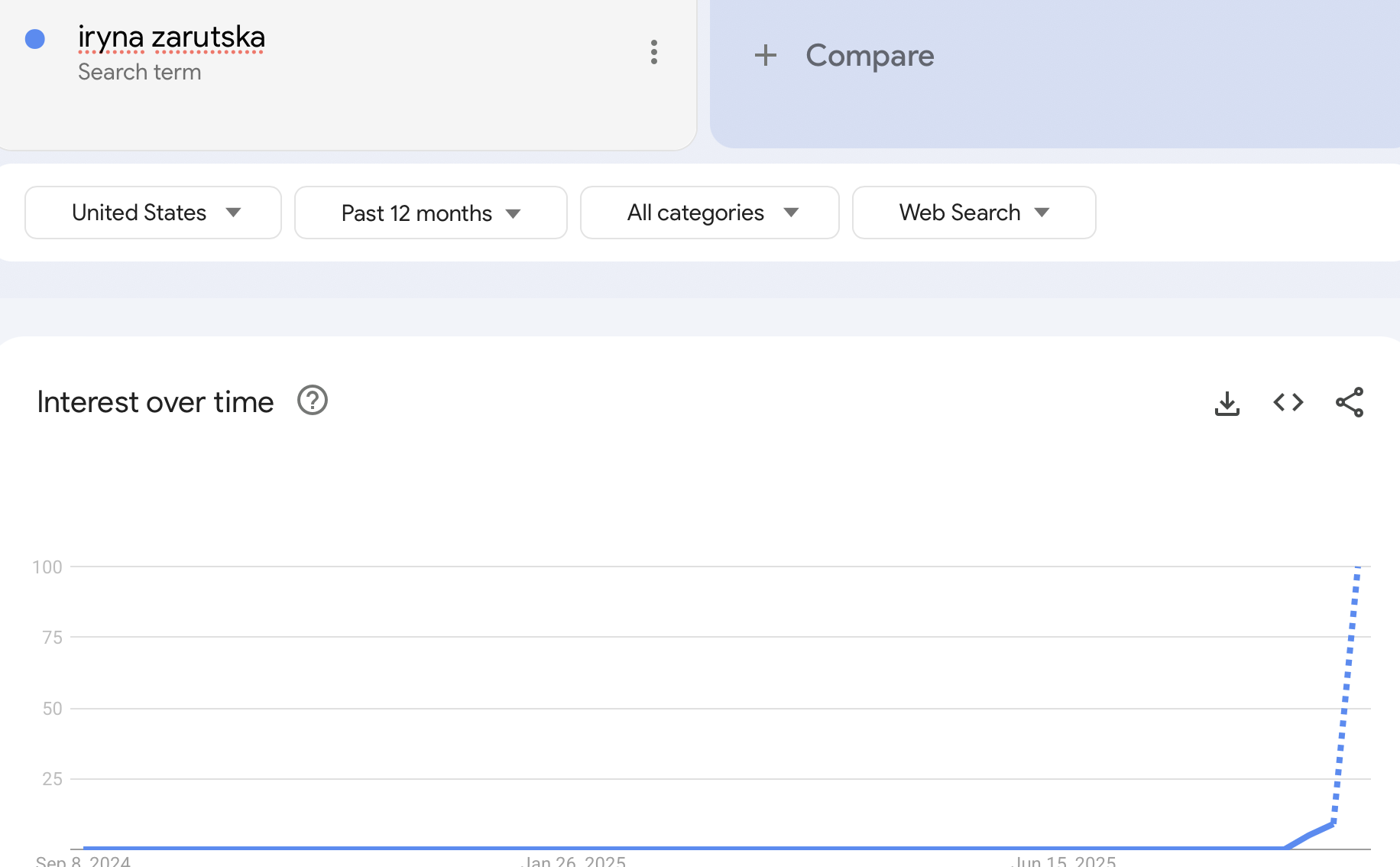
Task: Edit the iryna zarutska search term
Action: click(171, 37)
